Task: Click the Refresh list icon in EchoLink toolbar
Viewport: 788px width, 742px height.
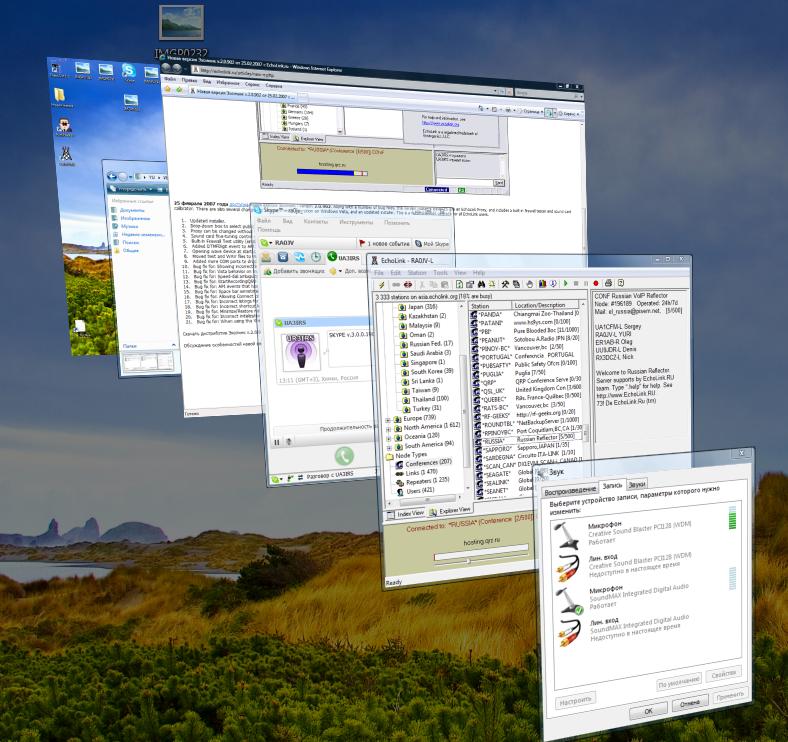Action: coord(459,285)
